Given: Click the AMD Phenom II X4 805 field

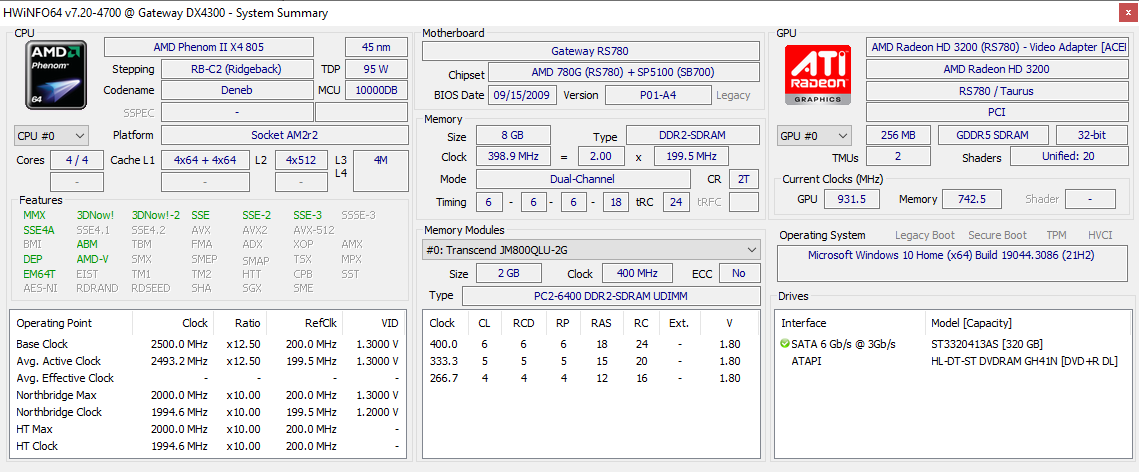Looking at the screenshot, I should coord(209,47).
